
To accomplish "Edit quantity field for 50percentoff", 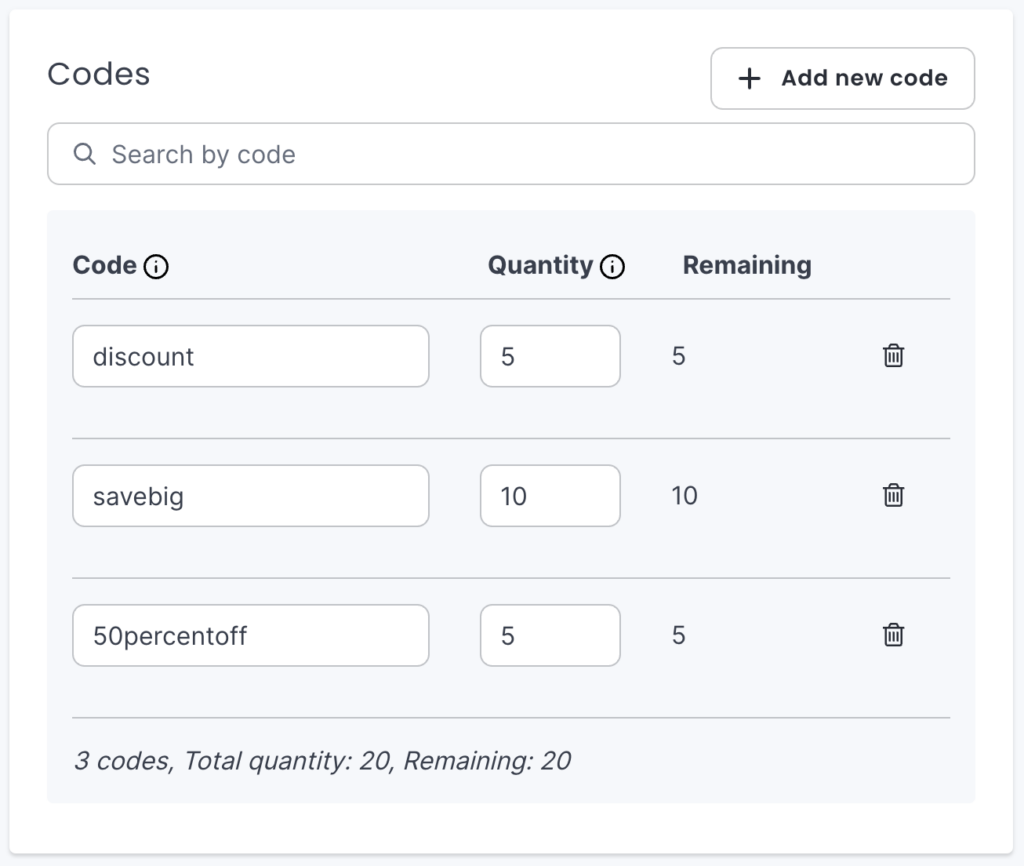I will (x=550, y=635).
